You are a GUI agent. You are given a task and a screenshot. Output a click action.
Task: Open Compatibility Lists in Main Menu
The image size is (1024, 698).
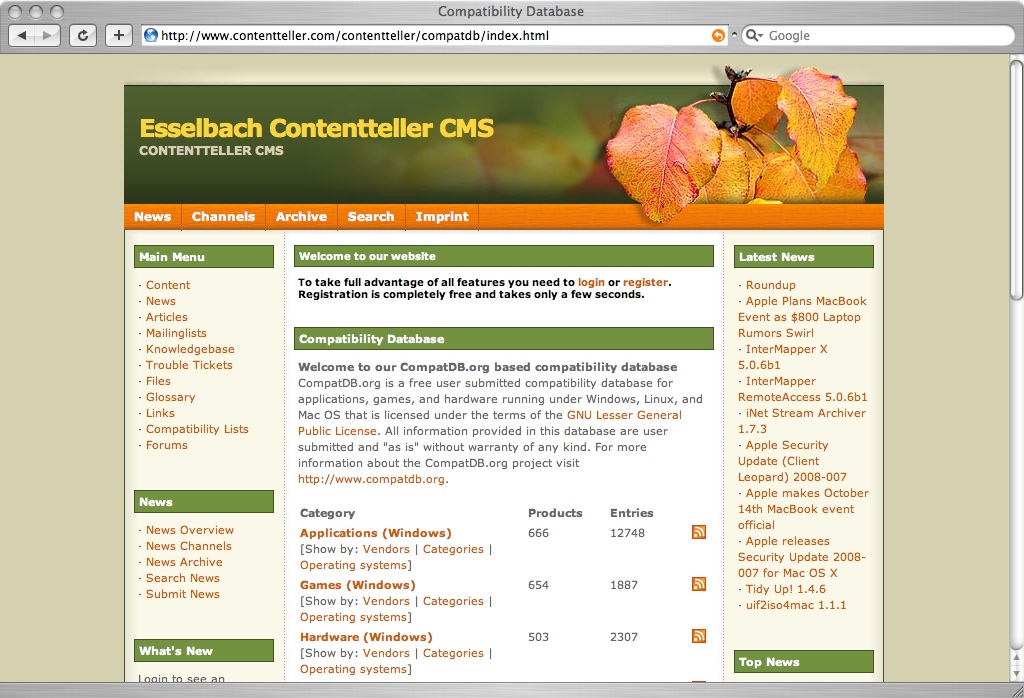click(x=197, y=429)
